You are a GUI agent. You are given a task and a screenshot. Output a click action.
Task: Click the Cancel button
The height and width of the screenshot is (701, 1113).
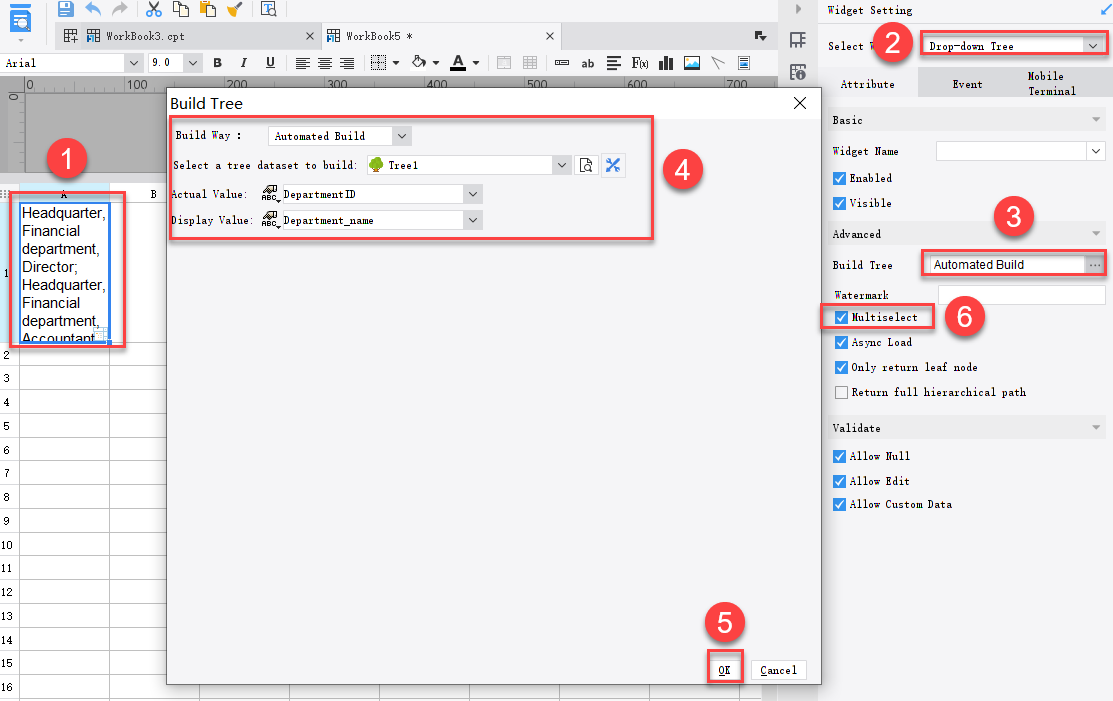click(x=778, y=669)
